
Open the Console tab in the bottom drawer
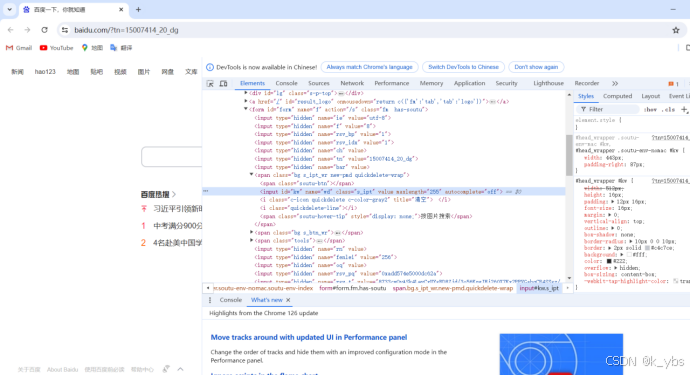[x=230, y=300]
